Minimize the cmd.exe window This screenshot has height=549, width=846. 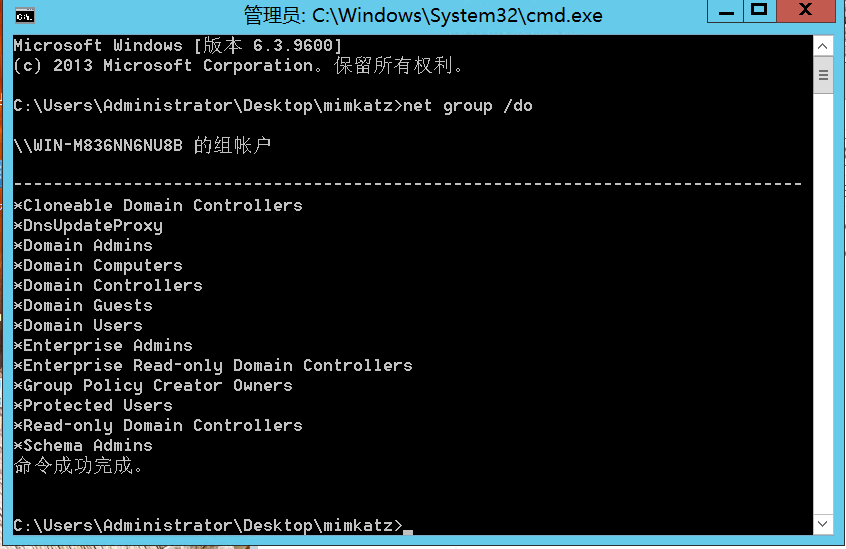(x=726, y=11)
